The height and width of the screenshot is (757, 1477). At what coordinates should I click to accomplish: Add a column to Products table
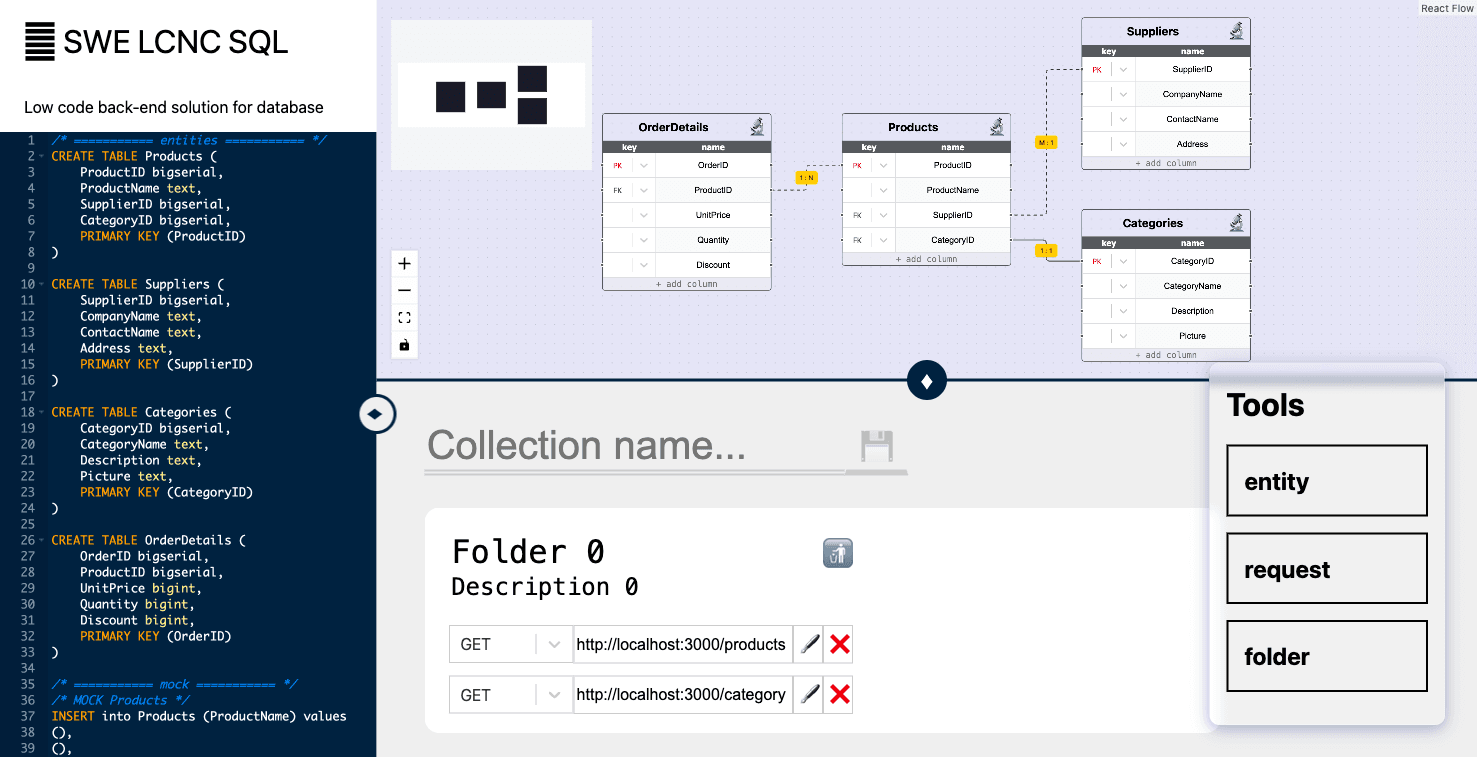click(926, 259)
